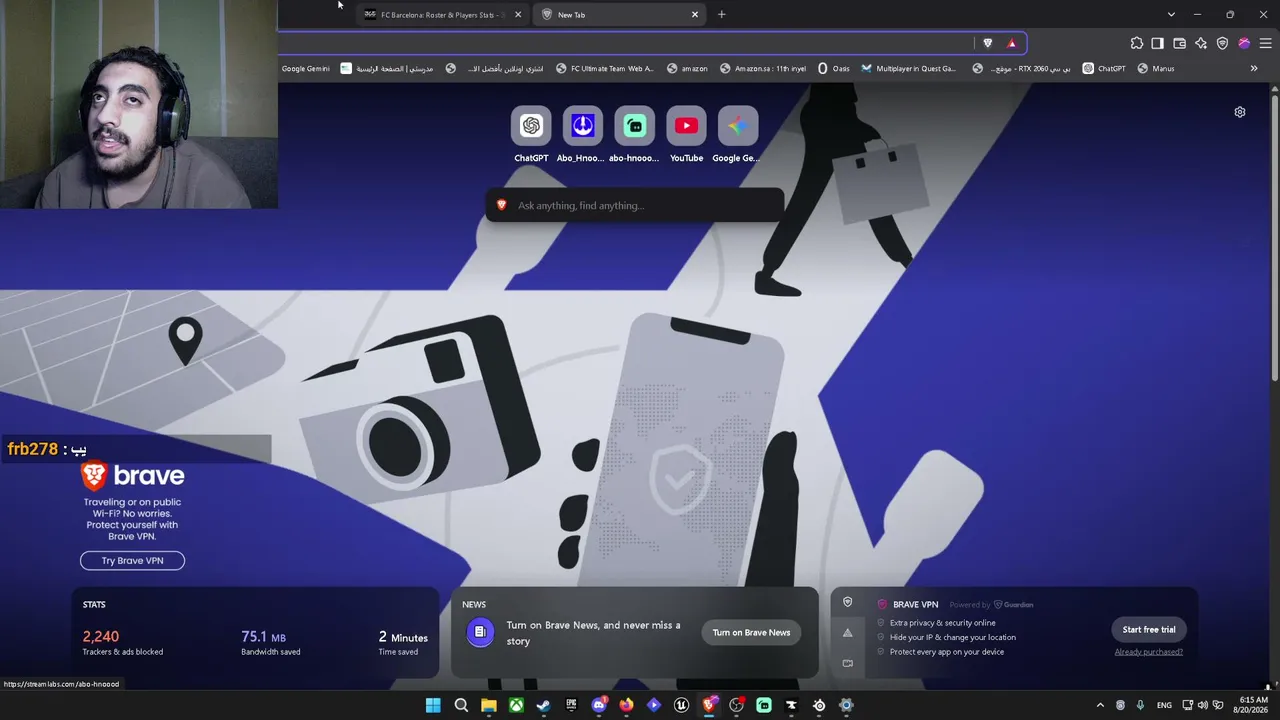Image resolution: width=1280 pixels, height=720 pixels.
Task: Click the microphone icon in system tray
Action: (x=1140, y=705)
